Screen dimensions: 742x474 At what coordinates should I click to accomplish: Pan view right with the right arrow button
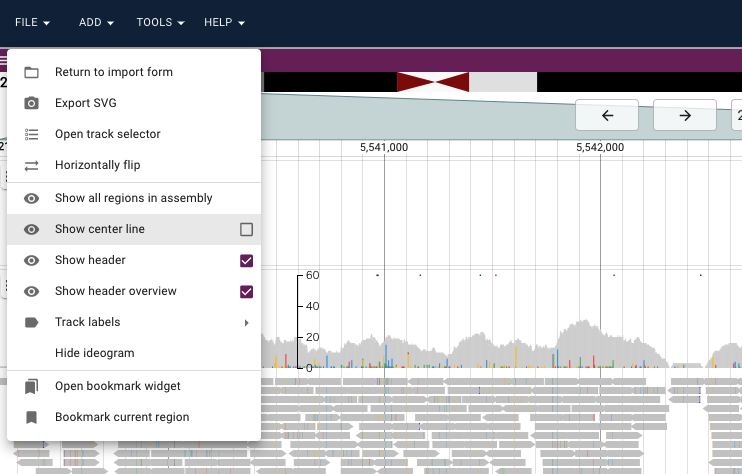(685, 115)
